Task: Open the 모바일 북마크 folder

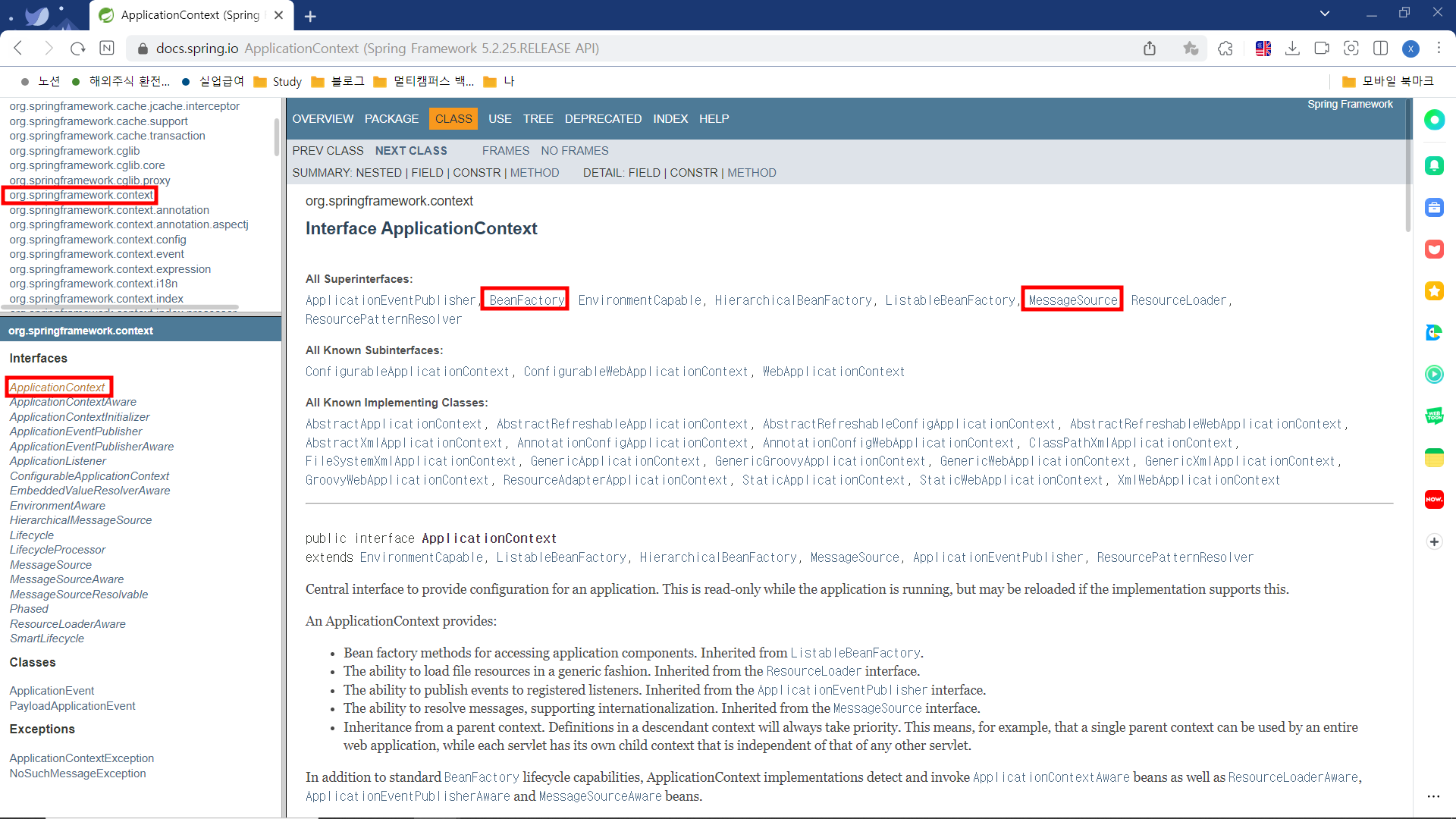Action: coord(1388,81)
